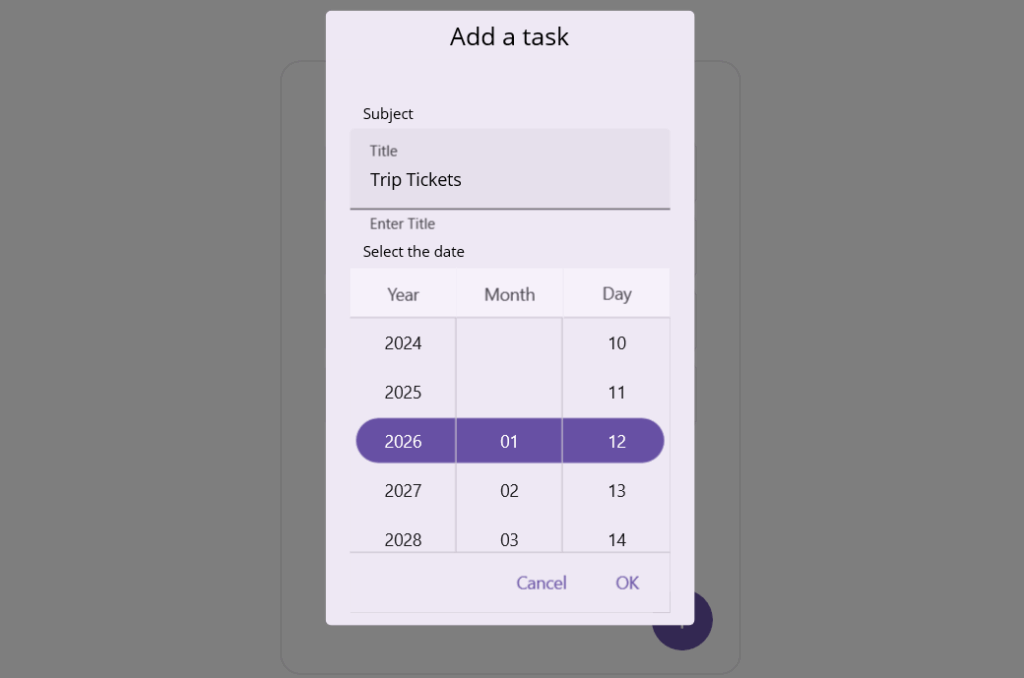Choose month 03 in the date picker
Viewport: 1024px width, 678px height.
(509, 539)
